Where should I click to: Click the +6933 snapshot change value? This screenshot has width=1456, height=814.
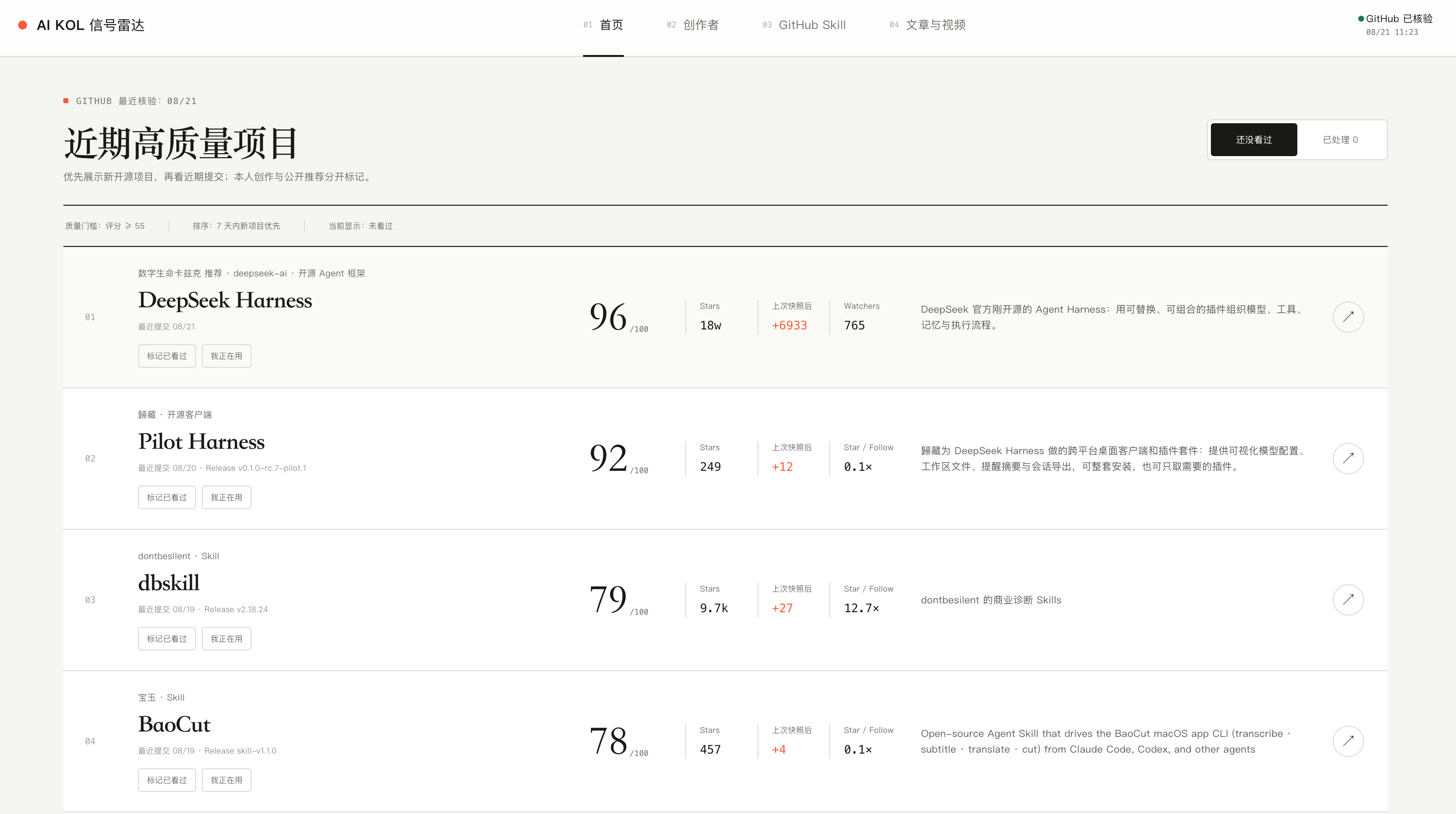click(x=789, y=326)
